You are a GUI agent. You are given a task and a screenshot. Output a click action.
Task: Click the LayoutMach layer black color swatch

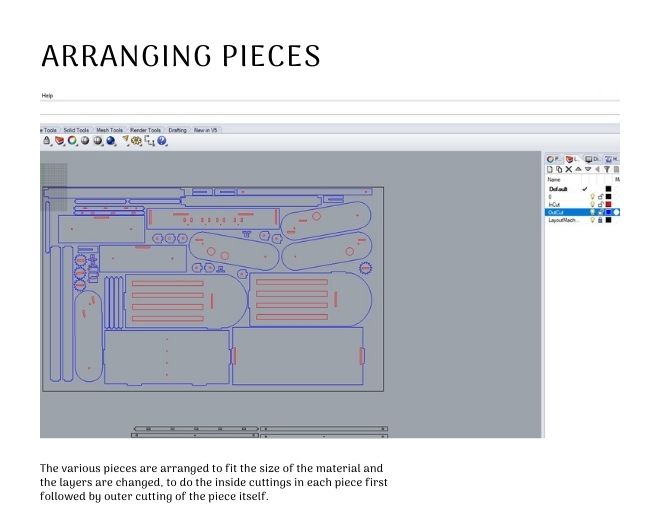[x=608, y=220]
